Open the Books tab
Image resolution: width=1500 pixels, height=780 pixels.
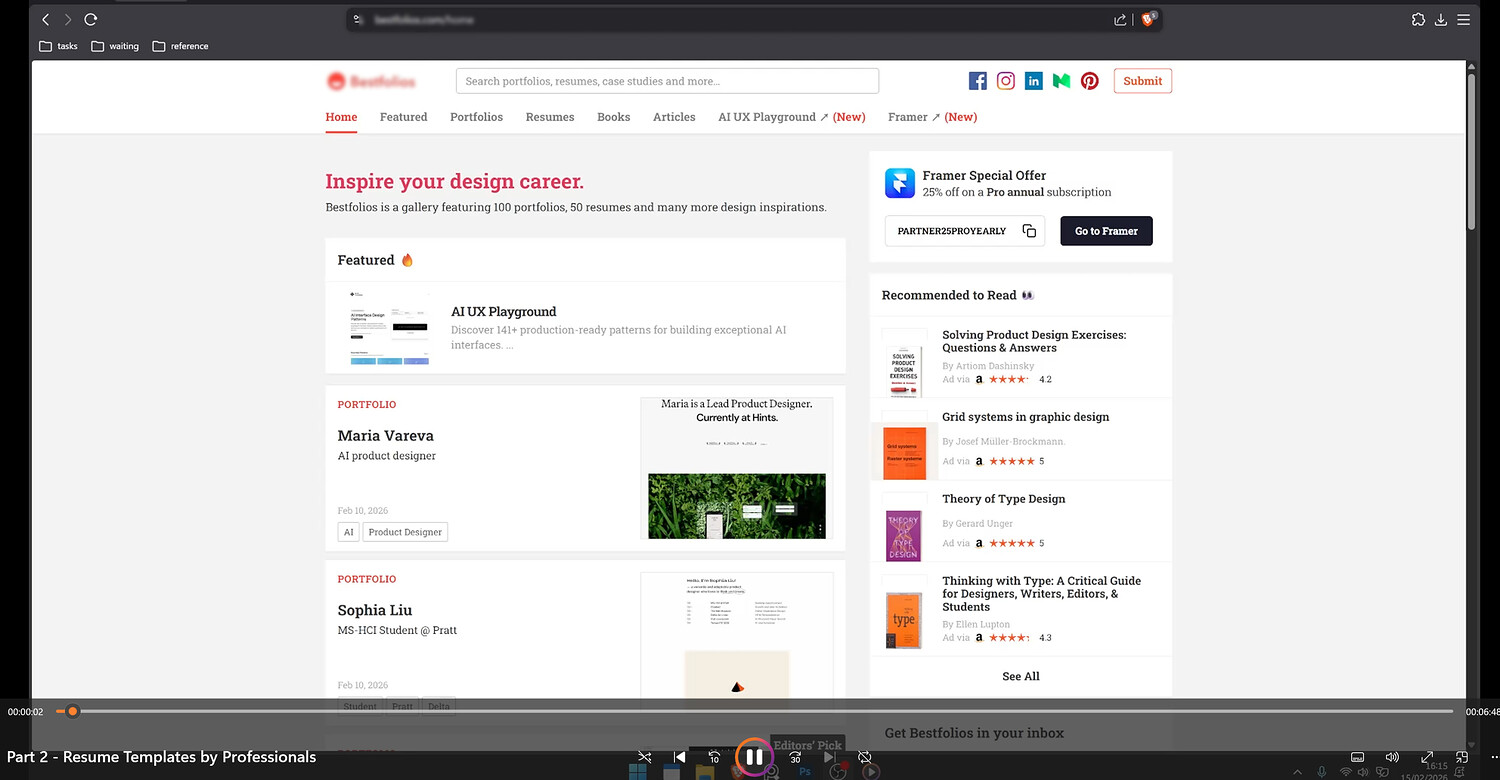(614, 117)
